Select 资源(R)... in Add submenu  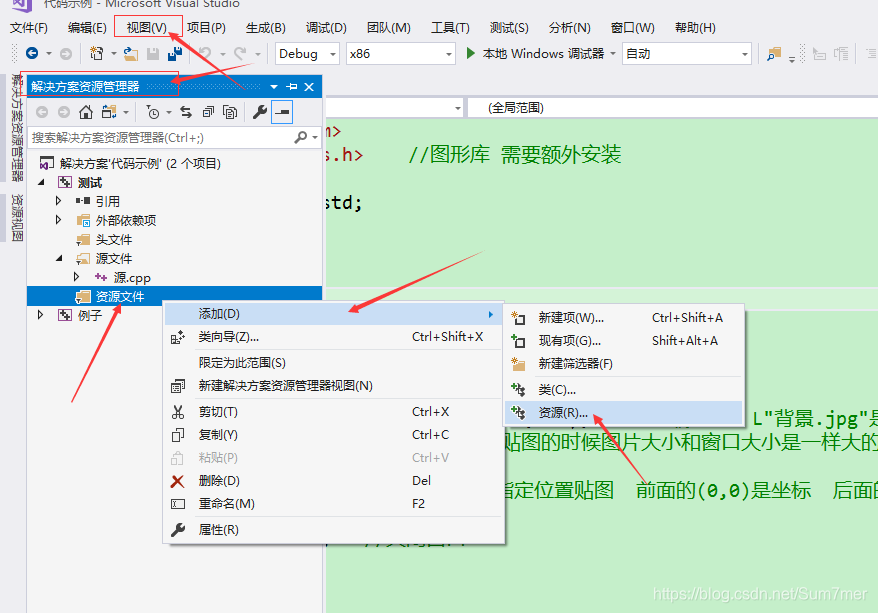click(x=624, y=413)
